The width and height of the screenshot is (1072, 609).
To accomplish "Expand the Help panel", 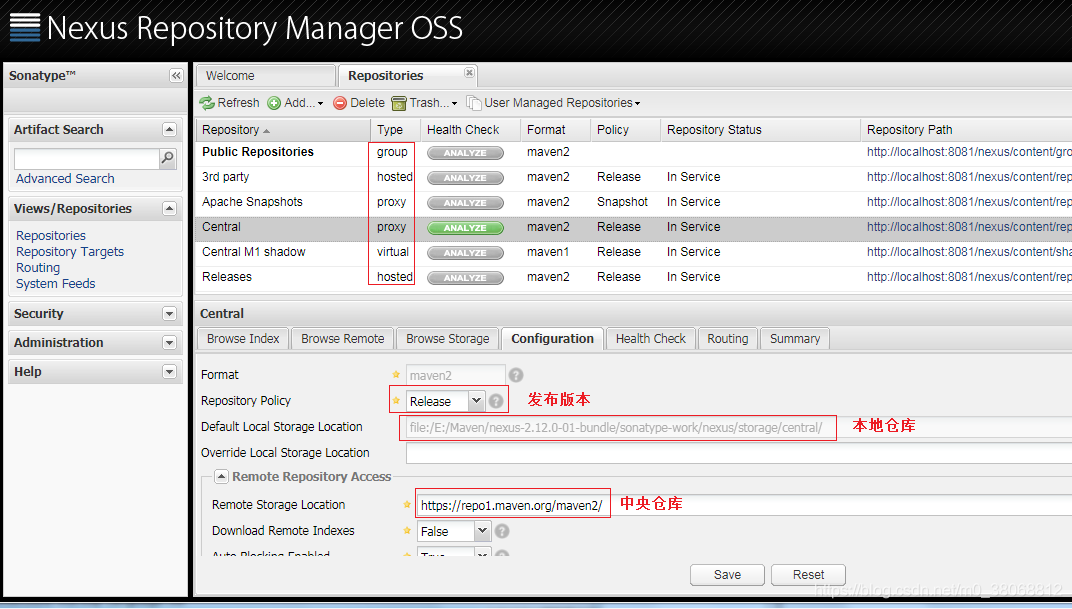I will pos(170,372).
